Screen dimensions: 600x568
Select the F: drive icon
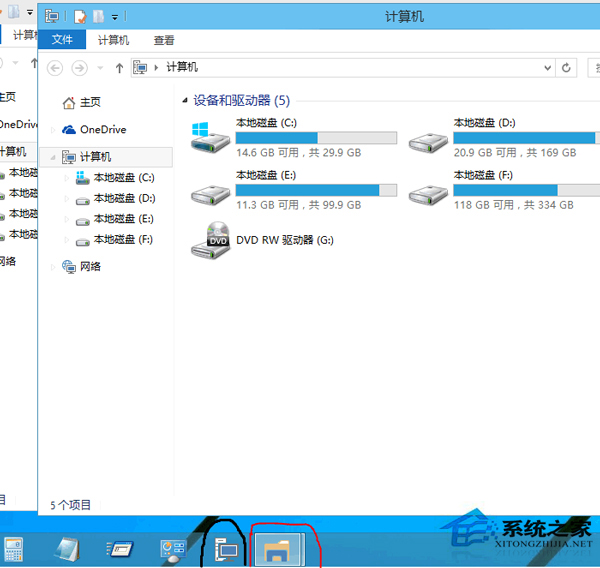coord(428,195)
